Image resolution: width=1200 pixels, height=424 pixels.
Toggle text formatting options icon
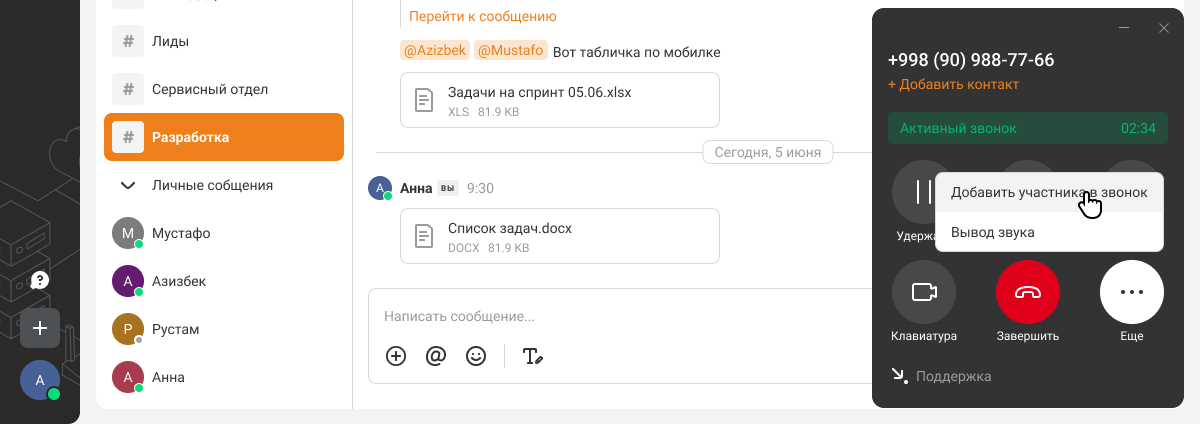pos(532,356)
